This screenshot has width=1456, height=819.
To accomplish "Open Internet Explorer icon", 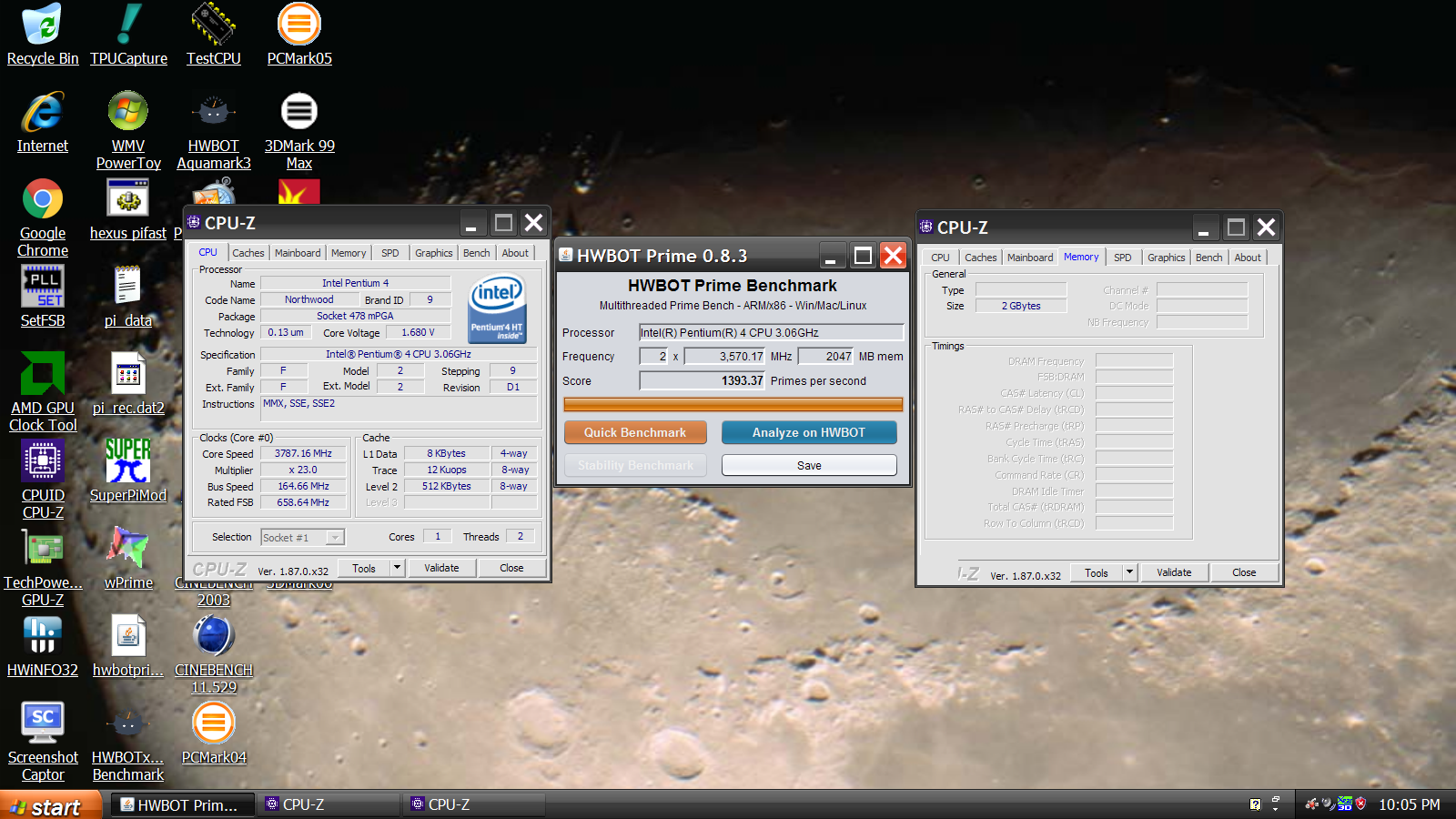I will (42, 123).
